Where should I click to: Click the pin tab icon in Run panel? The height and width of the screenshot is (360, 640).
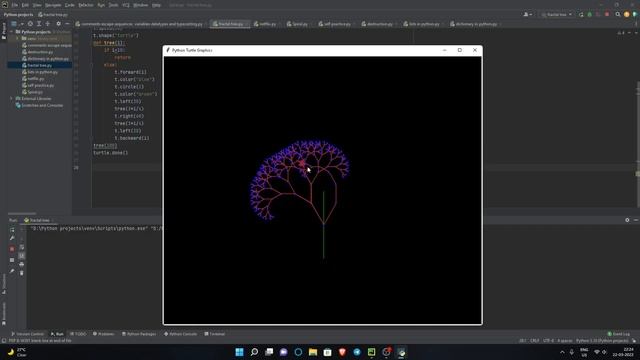tap(12, 271)
